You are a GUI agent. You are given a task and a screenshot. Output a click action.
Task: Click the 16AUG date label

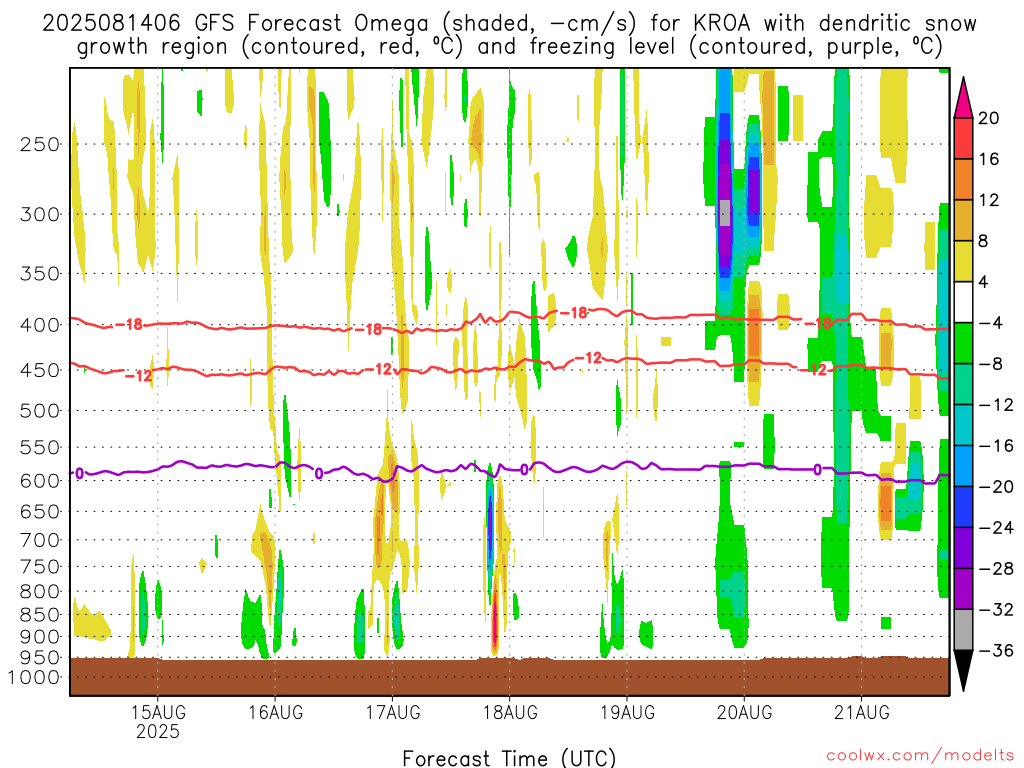[275, 712]
